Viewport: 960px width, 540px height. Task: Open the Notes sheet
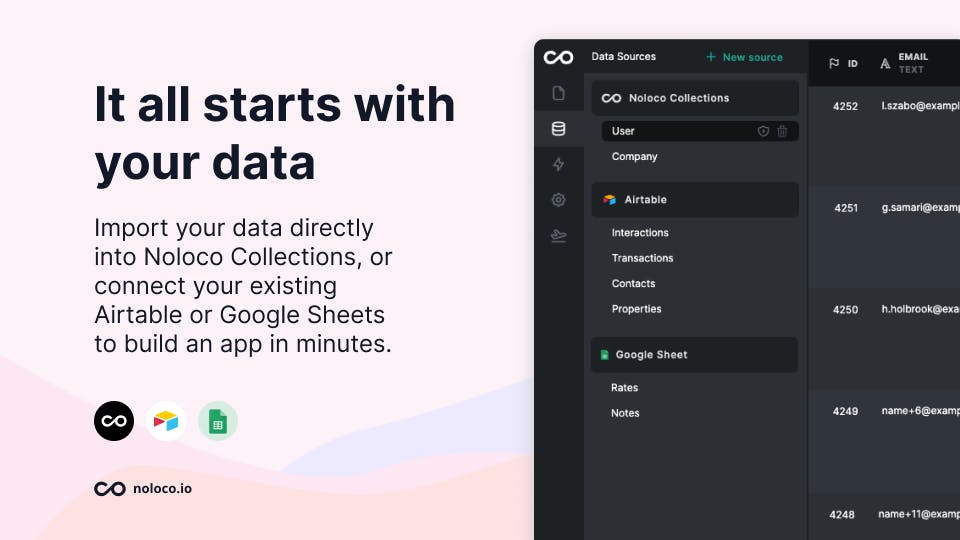625,413
